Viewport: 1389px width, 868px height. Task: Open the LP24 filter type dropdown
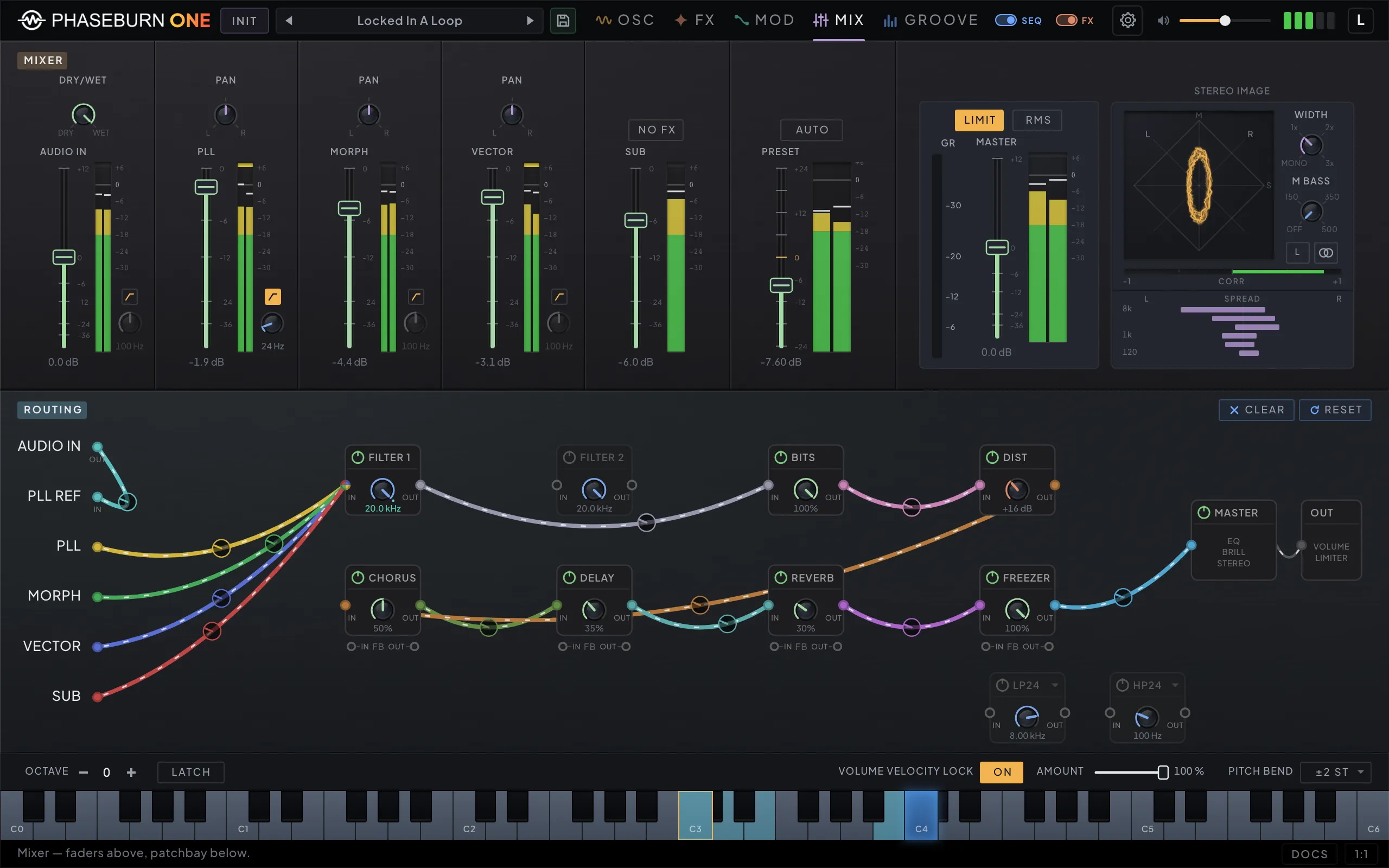tap(1055, 685)
